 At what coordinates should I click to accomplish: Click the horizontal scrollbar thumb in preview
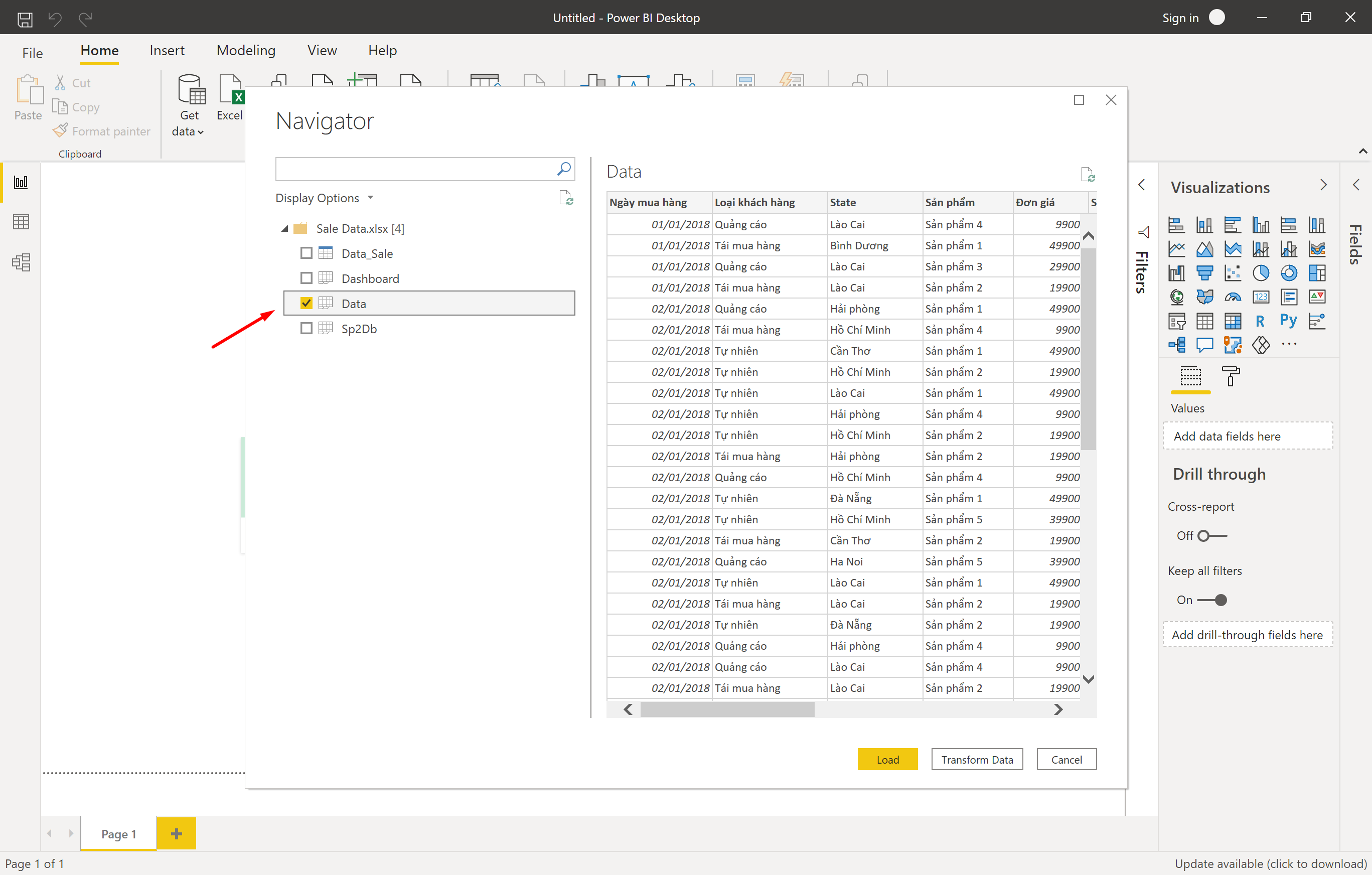(x=727, y=710)
